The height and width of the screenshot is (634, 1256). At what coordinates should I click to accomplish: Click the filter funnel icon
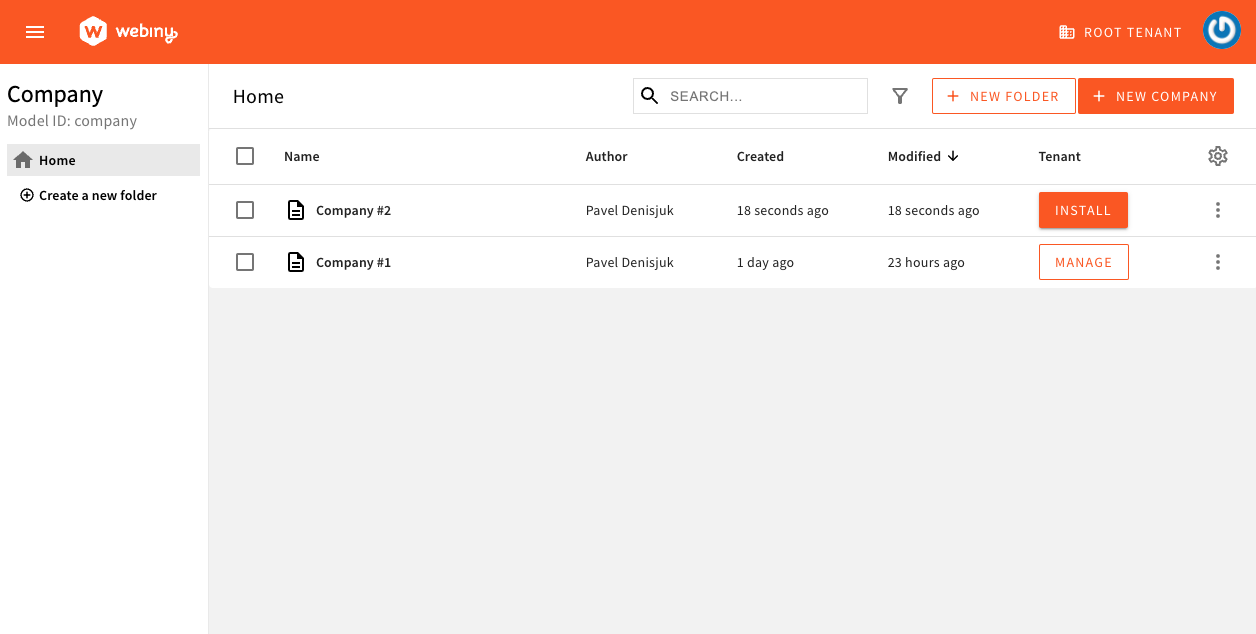[900, 96]
